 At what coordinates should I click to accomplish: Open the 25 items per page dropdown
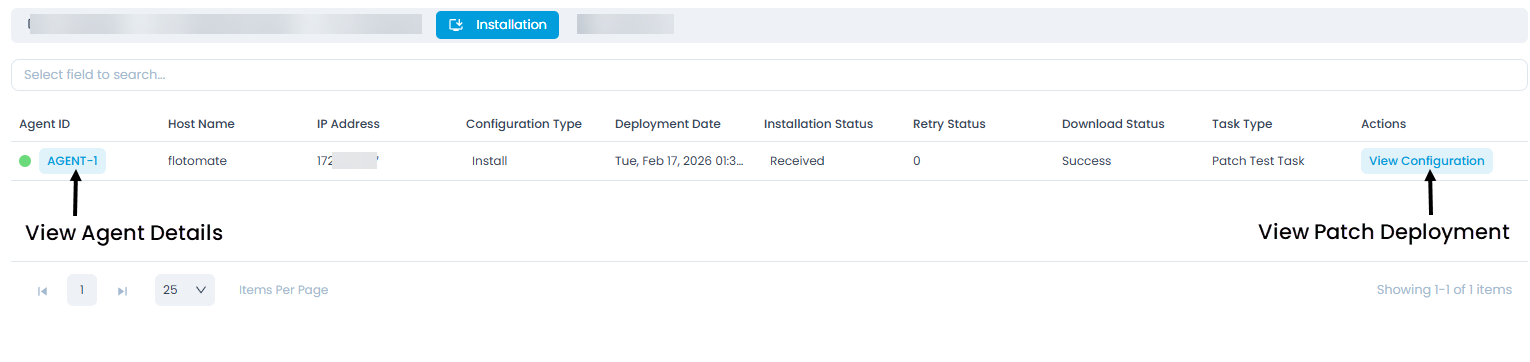click(185, 290)
